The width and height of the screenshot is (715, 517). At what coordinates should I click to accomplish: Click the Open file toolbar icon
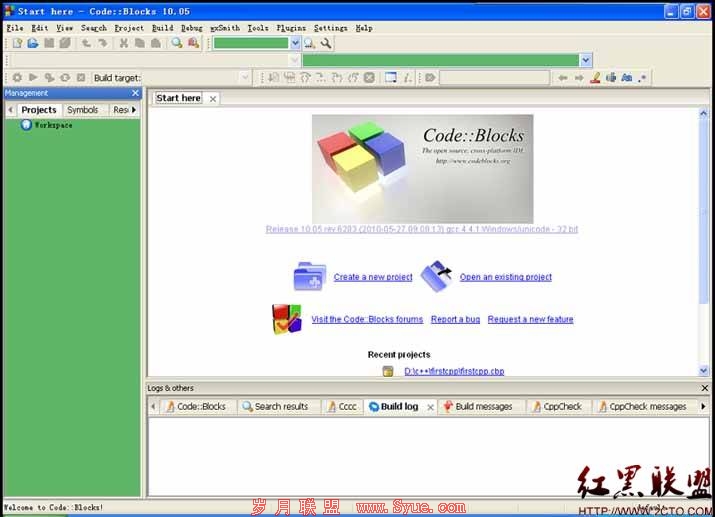[33, 43]
